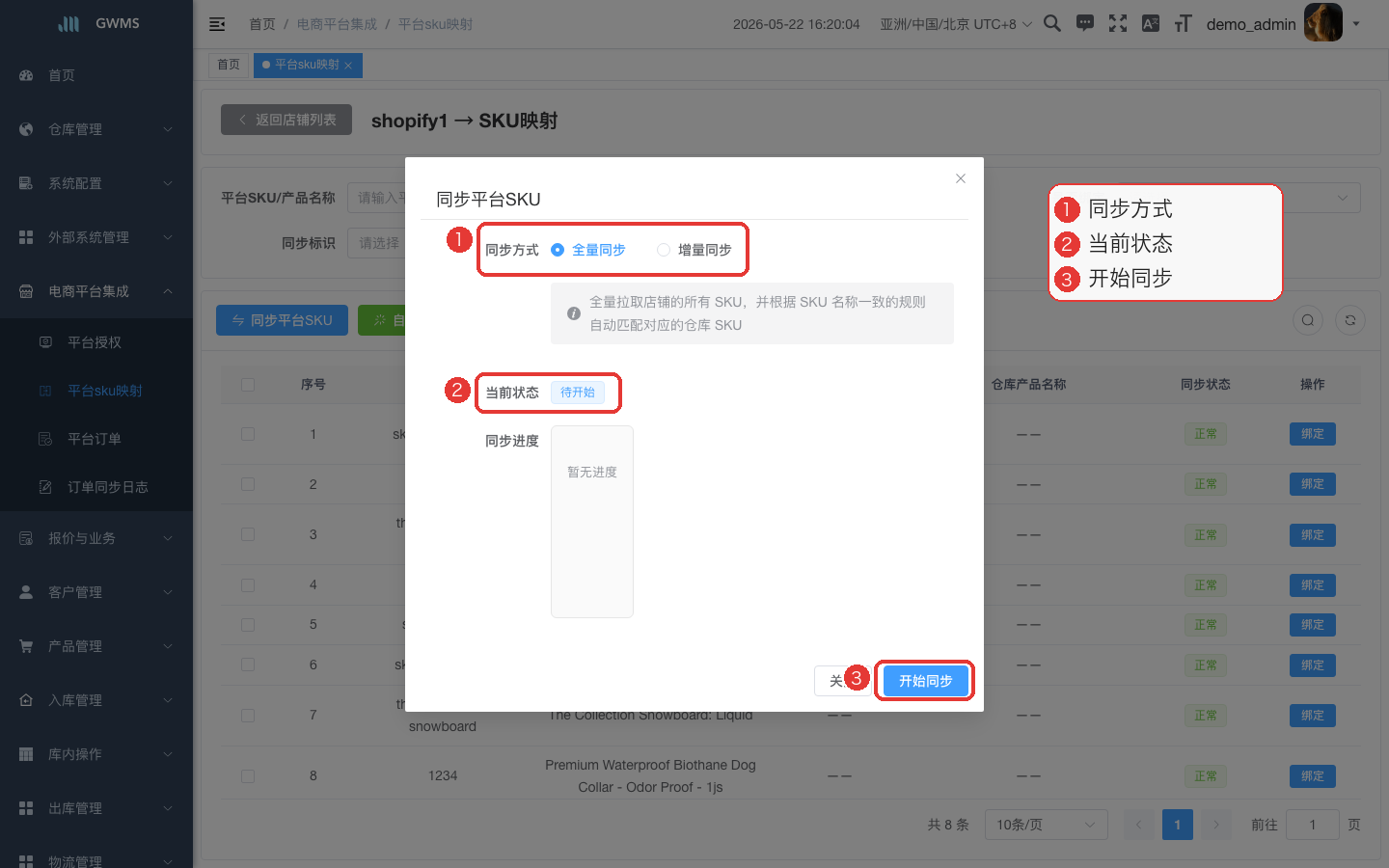Expand the 系统配置 menu chevron
This screenshot has height=868, width=1389.
[168, 183]
